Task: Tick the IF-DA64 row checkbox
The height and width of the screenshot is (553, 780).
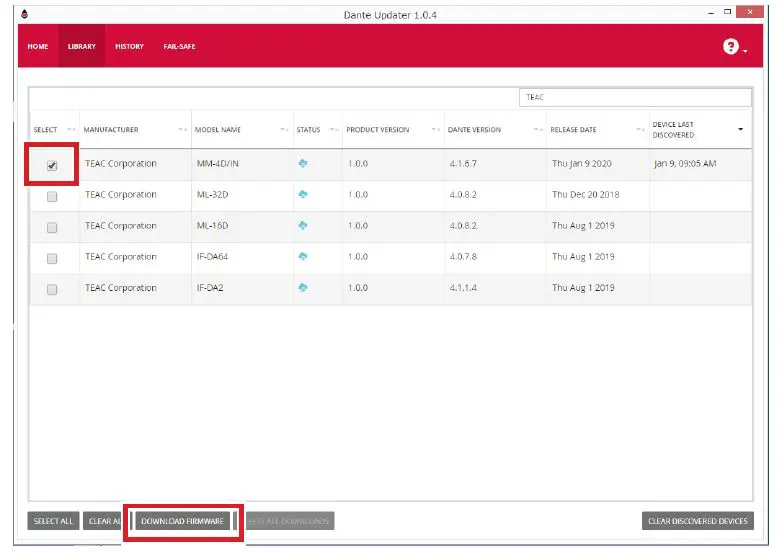Action: point(52,259)
